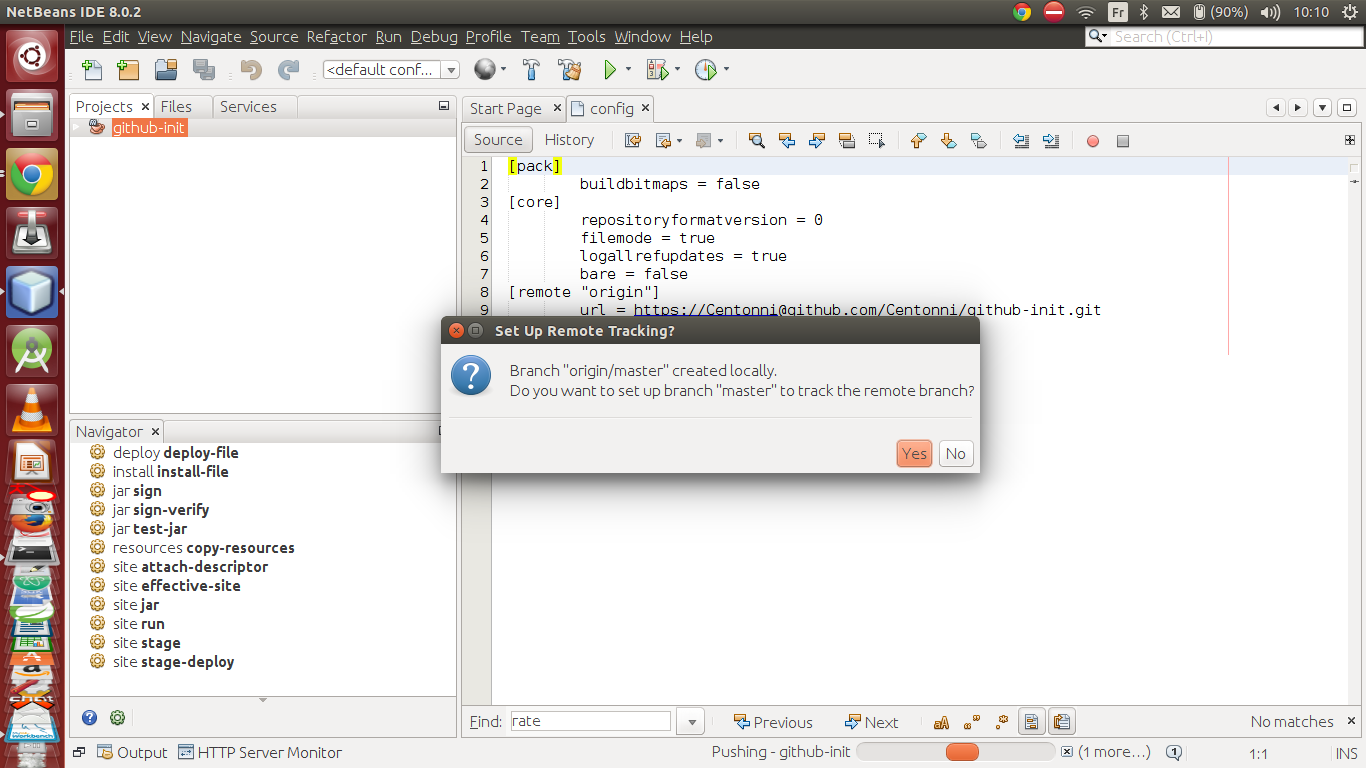This screenshot has height=768, width=1366.
Task: Click Find Next Occurrence editor icon
Action: point(817,141)
